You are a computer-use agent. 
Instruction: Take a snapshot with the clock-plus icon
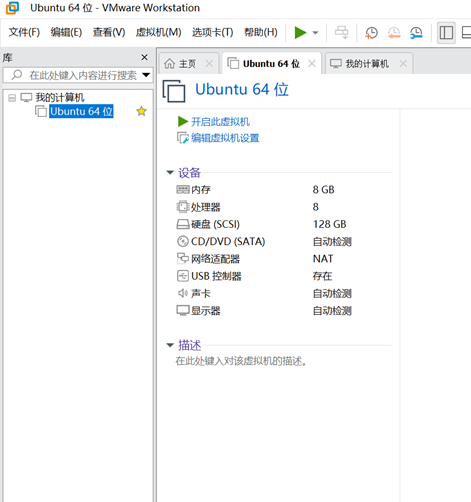(371, 33)
